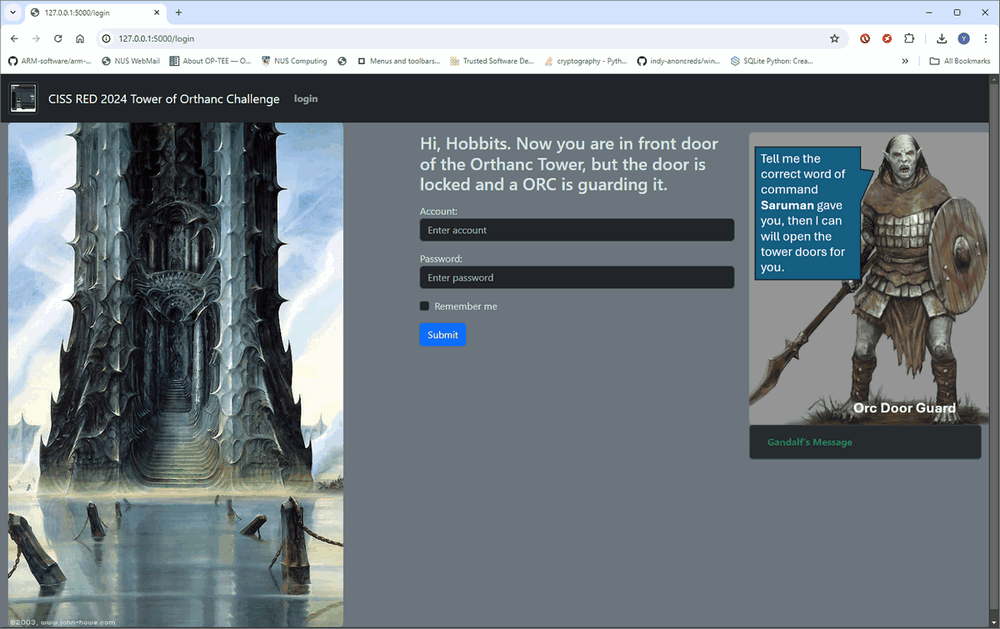The height and width of the screenshot is (629, 1000).
Task: Click the CISS RED 2024 Tower of Orthanc Challenge title
Action: [164, 99]
